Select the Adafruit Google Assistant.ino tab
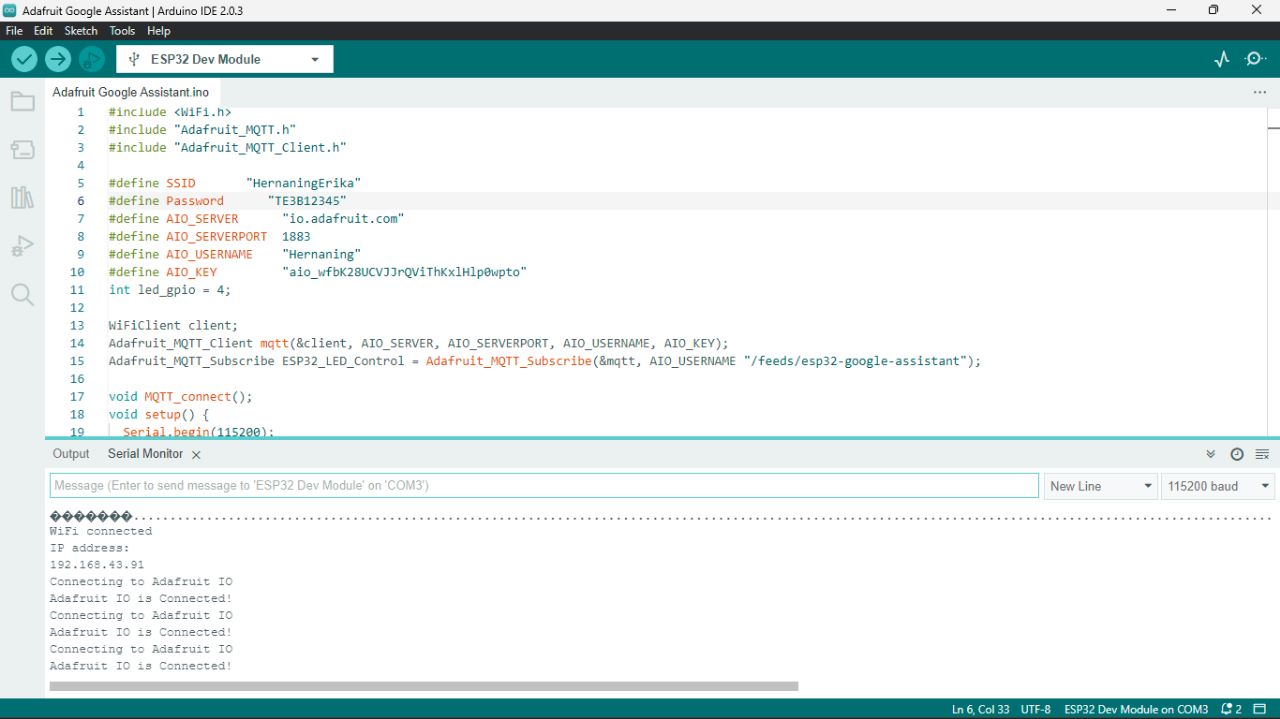 point(131,92)
